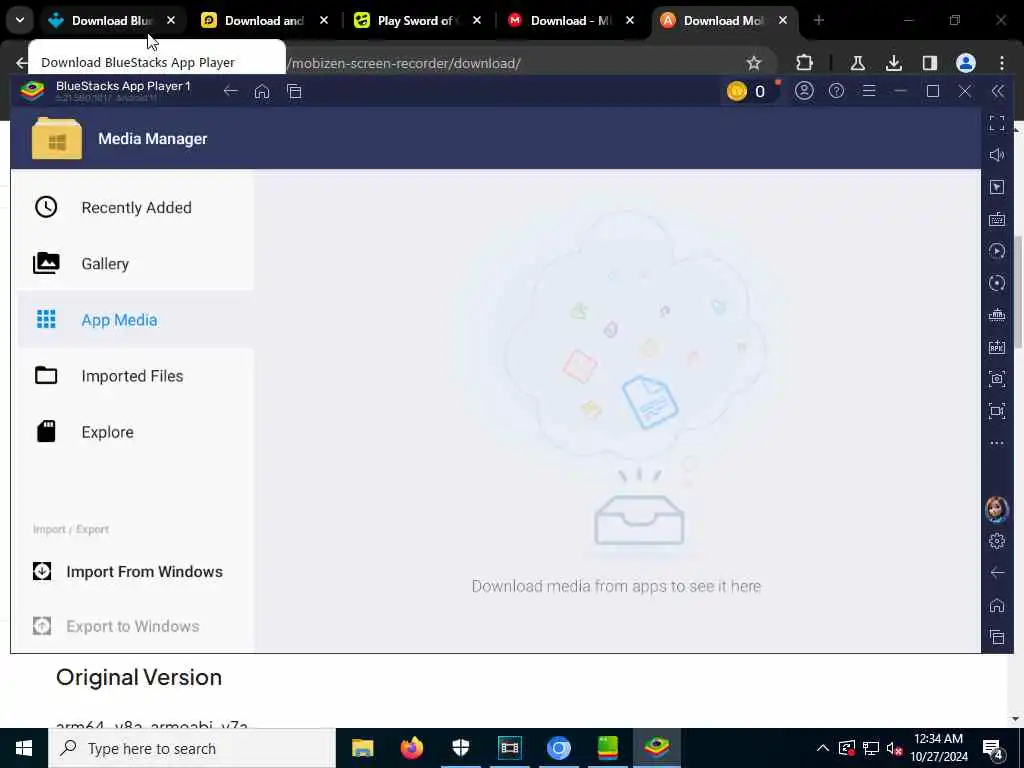1024x768 pixels.
Task: Open Chrome downloads icon
Action: (x=893, y=63)
